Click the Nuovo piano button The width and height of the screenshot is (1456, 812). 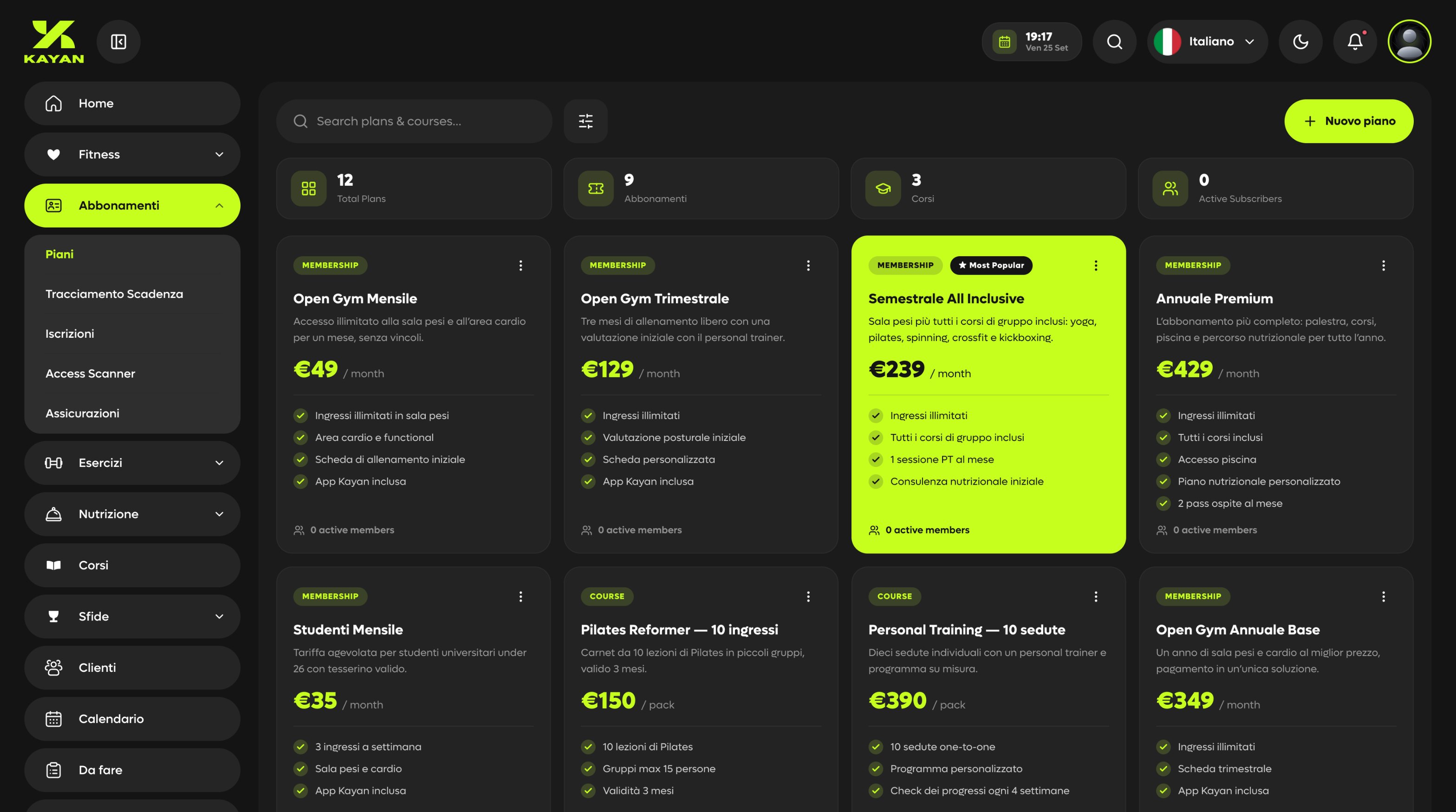click(1349, 122)
